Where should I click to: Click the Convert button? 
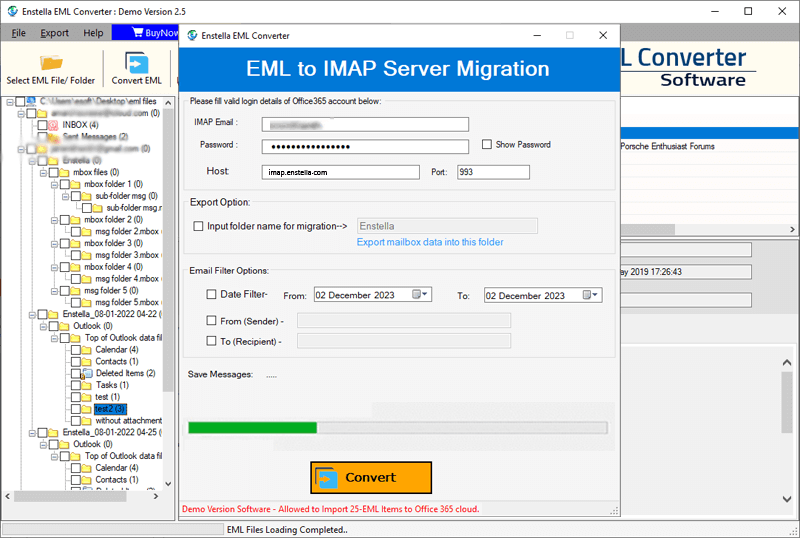[x=371, y=478]
